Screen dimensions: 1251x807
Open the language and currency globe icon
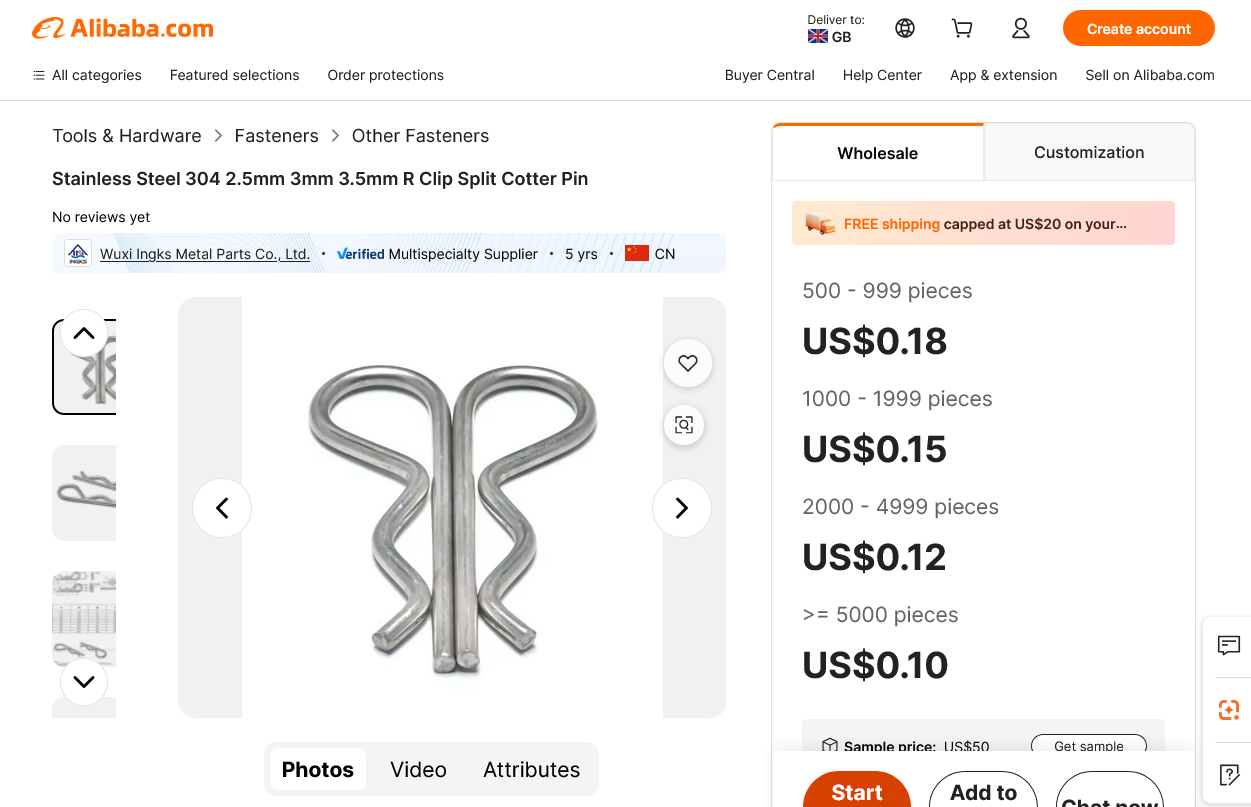point(905,28)
